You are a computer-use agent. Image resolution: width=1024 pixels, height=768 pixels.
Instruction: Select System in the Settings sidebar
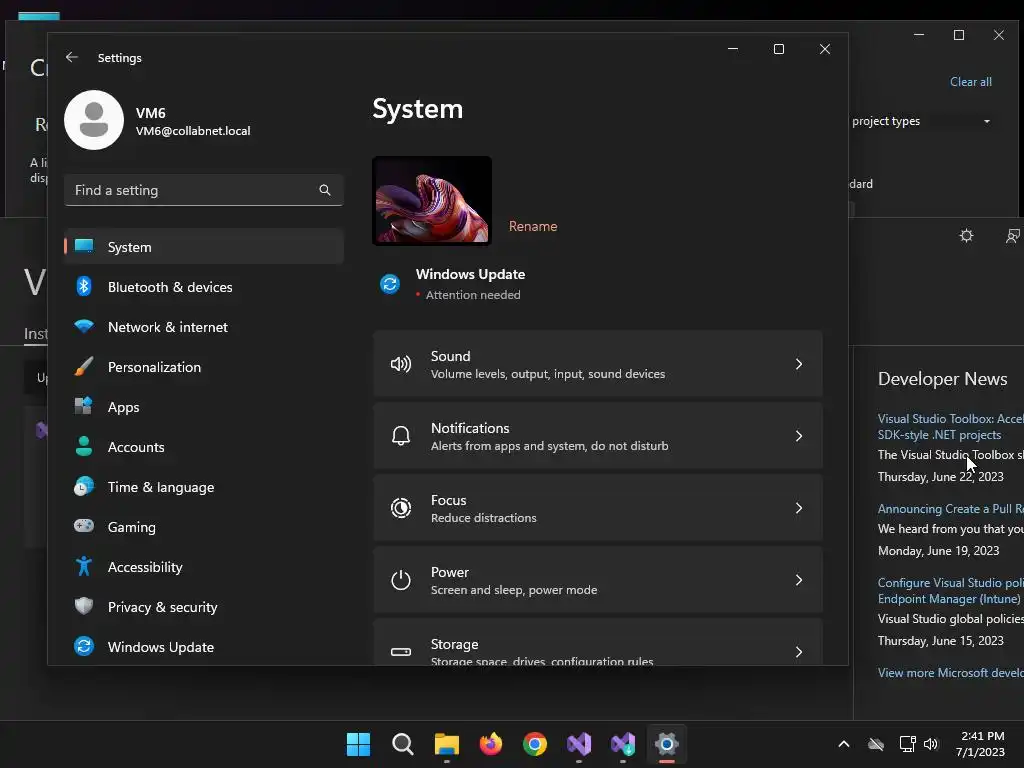click(x=203, y=247)
